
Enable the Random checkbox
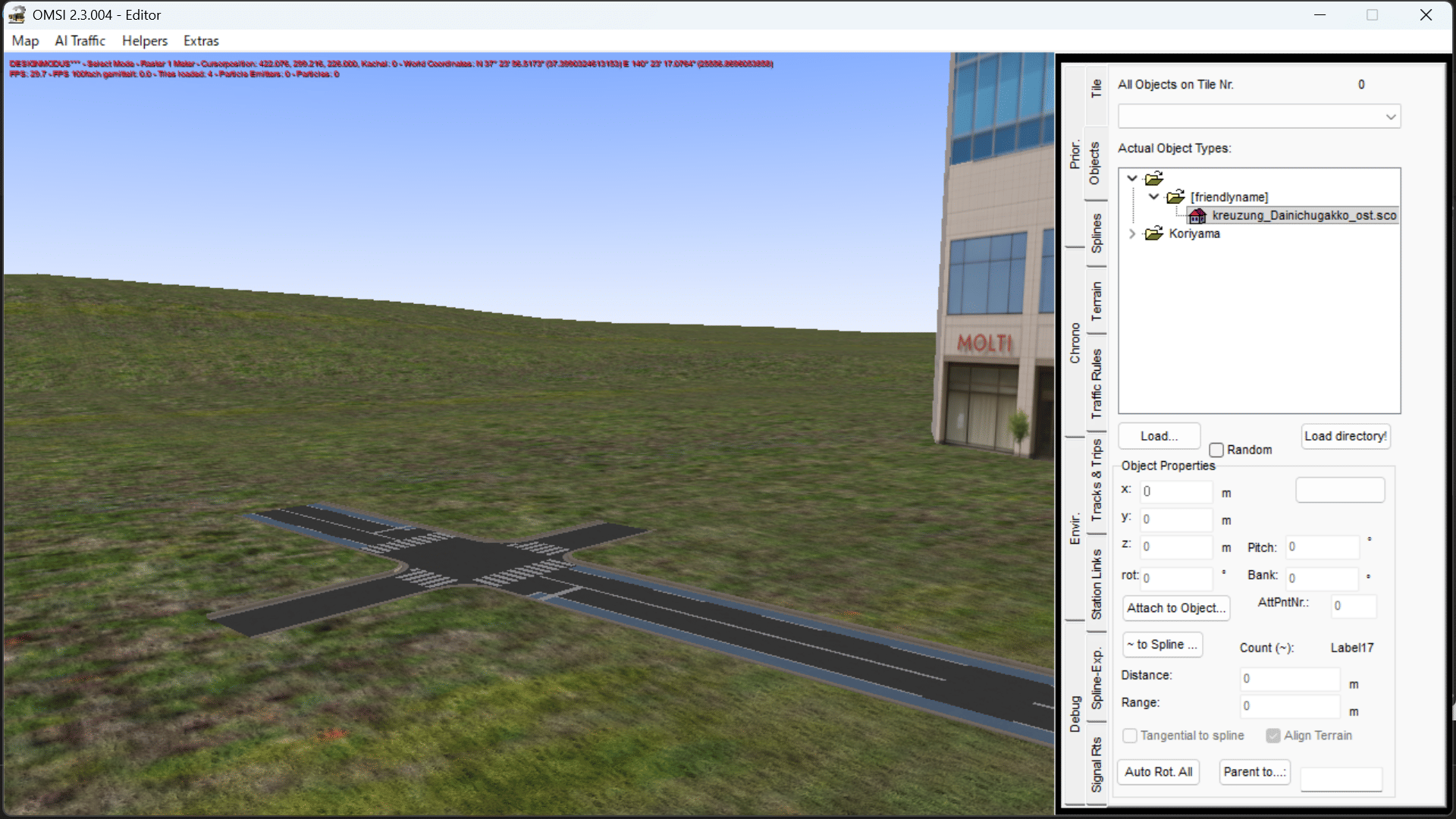[1216, 450]
